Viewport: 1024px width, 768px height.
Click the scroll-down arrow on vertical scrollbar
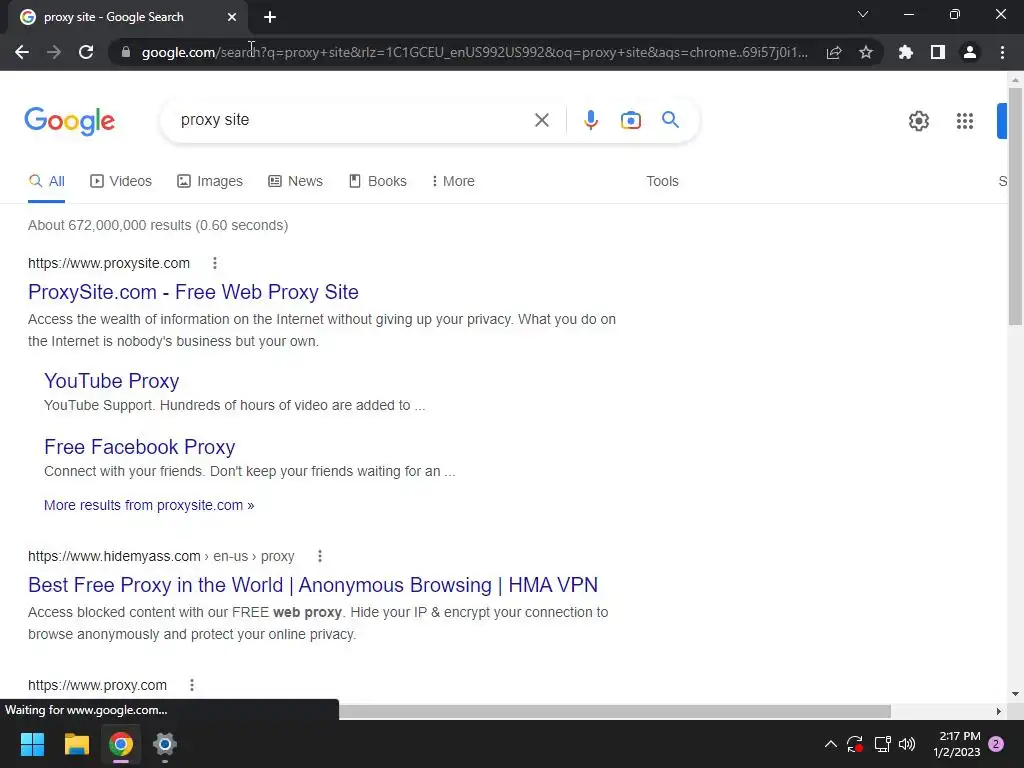[1015, 694]
